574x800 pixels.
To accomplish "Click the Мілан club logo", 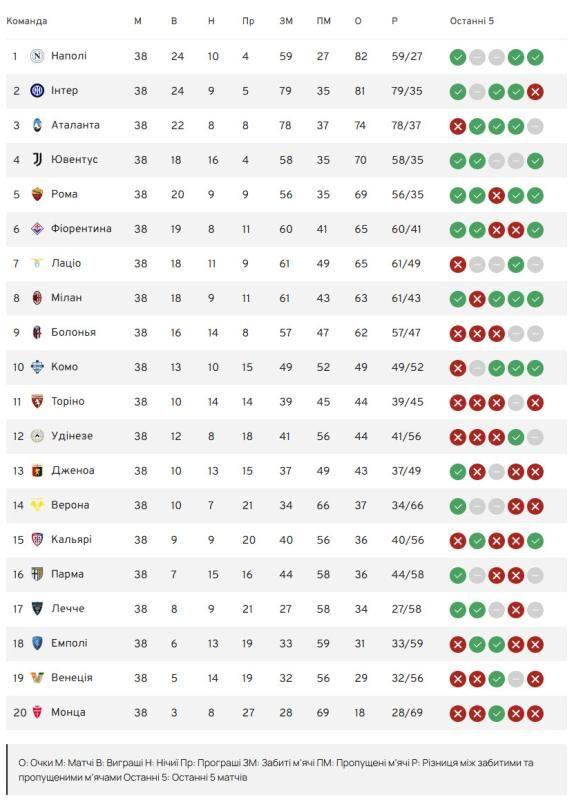I will 37,298.
